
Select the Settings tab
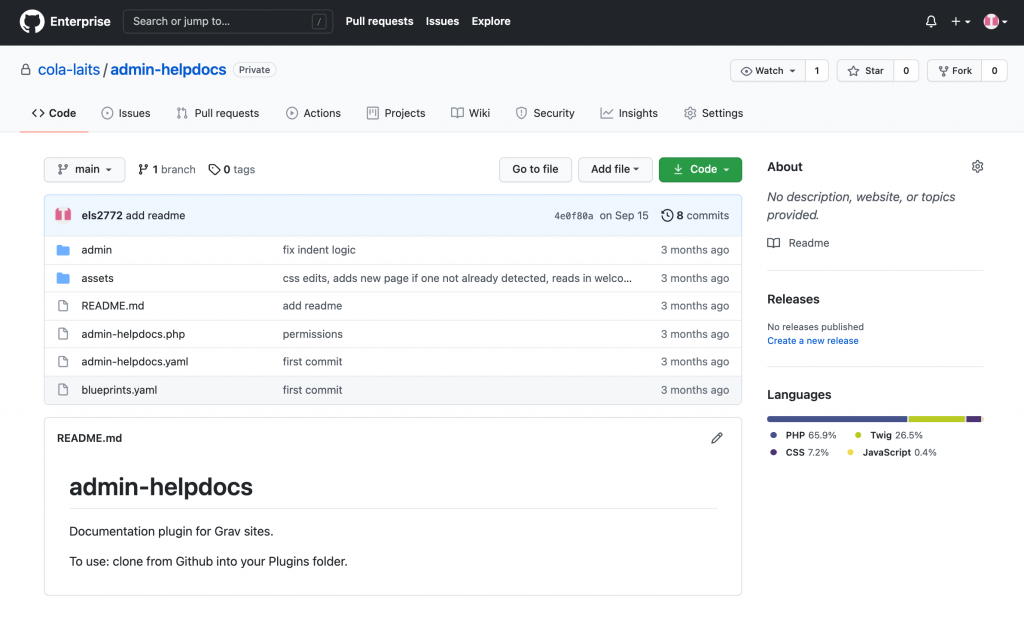(x=713, y=113)
